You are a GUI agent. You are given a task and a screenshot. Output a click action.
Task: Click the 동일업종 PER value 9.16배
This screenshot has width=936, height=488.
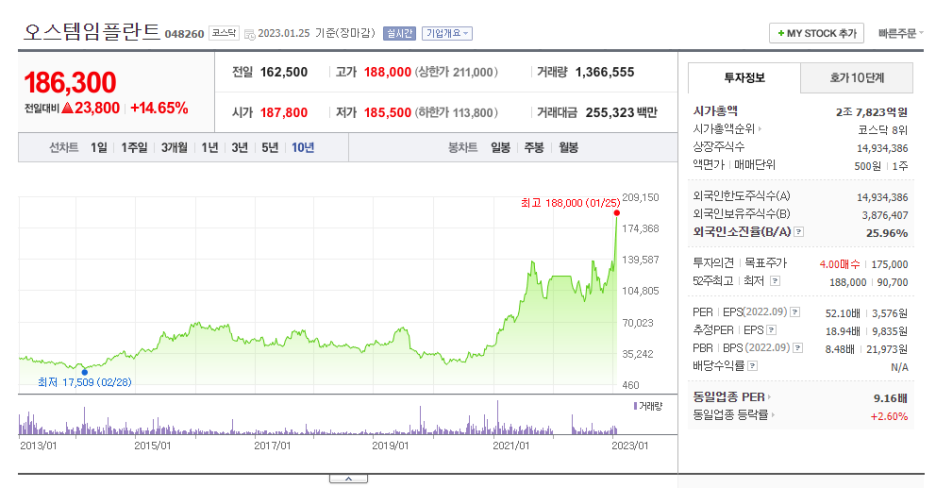[891, 398]
